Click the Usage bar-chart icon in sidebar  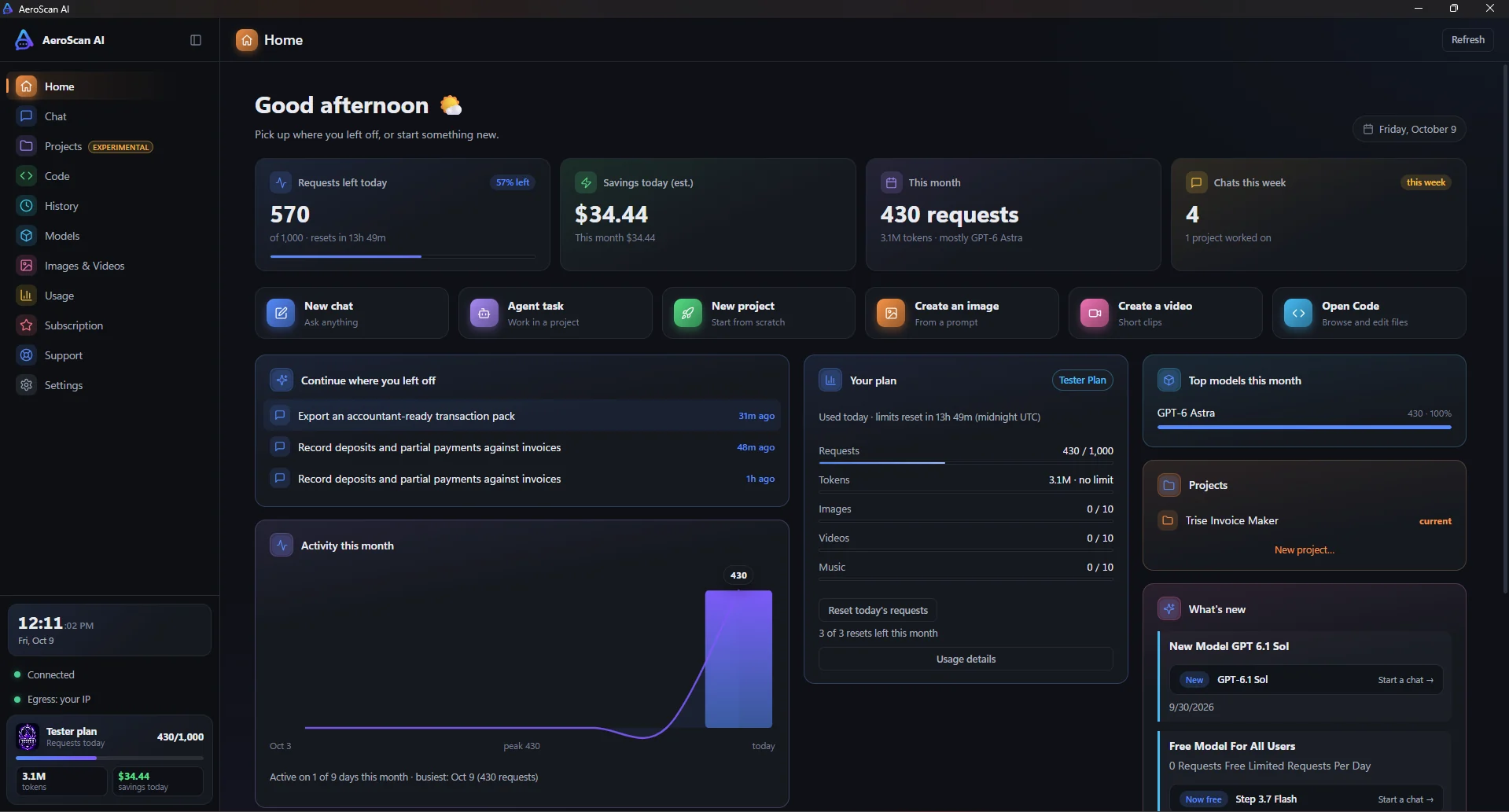point(27,296)
